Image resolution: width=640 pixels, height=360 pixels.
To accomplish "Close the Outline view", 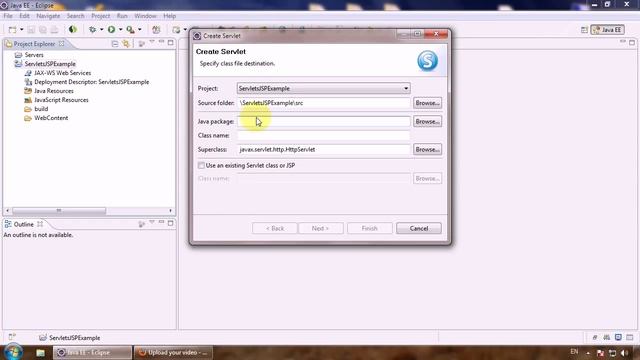I will pos(40,224).
